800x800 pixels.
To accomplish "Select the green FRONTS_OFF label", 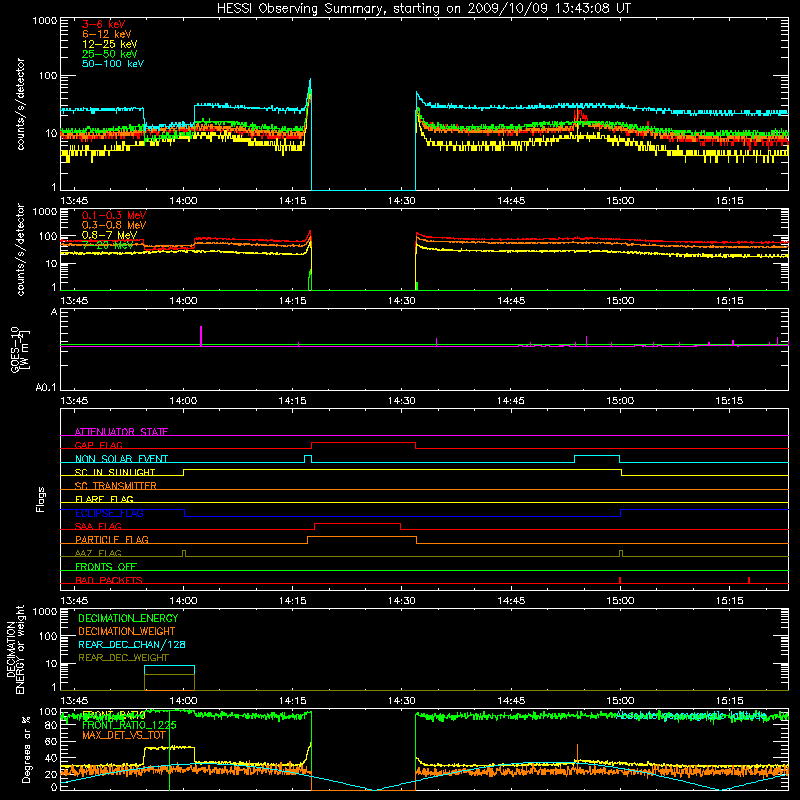I will (x=106, y=567).
